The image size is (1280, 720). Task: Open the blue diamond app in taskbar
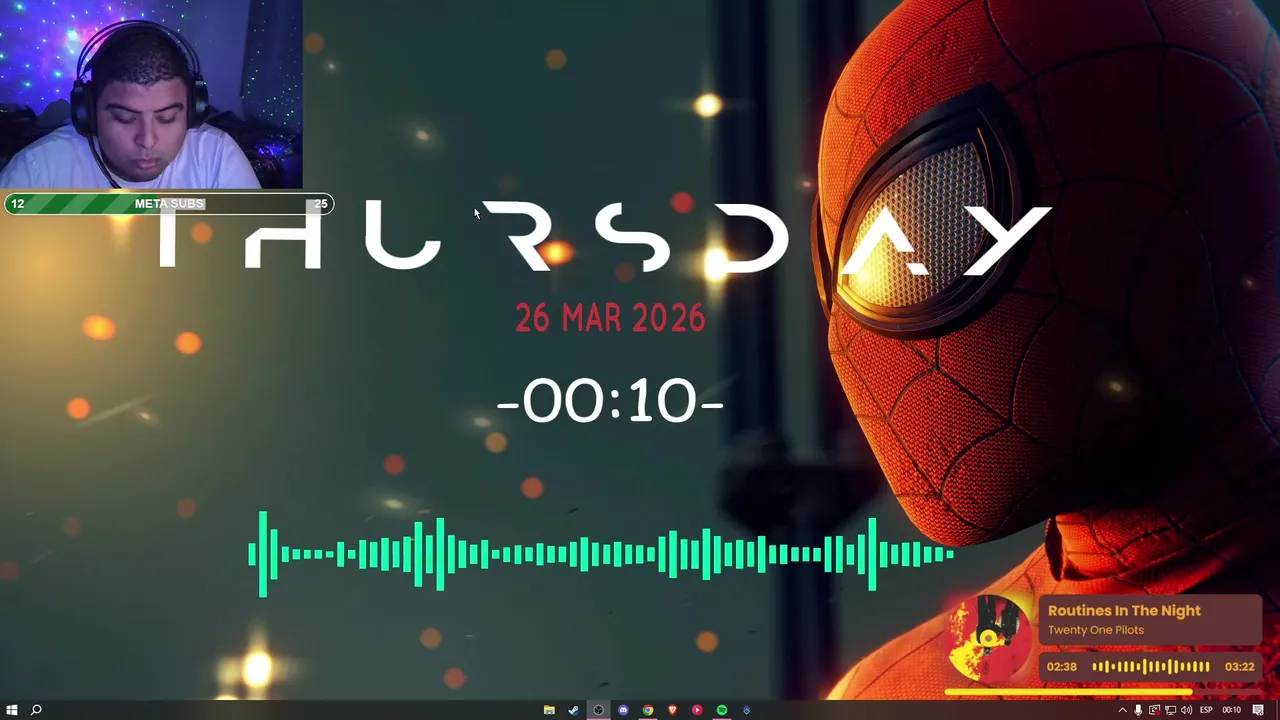click(x=746, y=710)
